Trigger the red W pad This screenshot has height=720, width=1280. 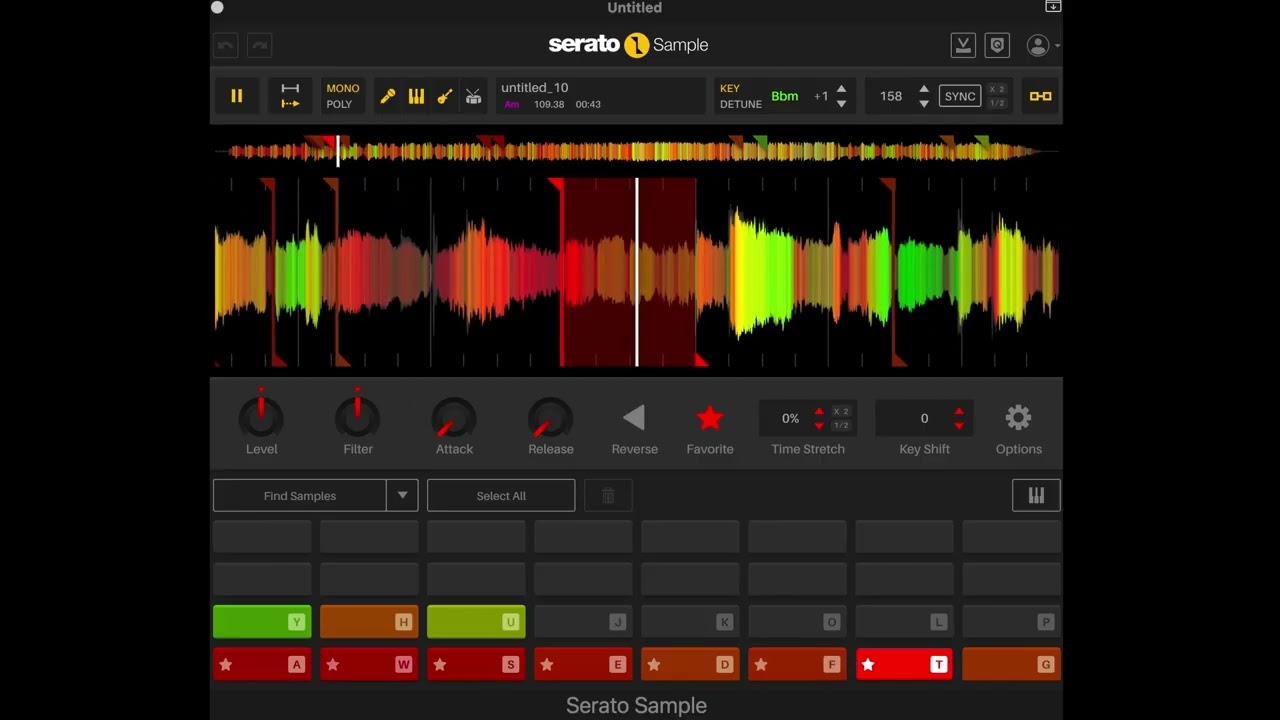point(369,664)
